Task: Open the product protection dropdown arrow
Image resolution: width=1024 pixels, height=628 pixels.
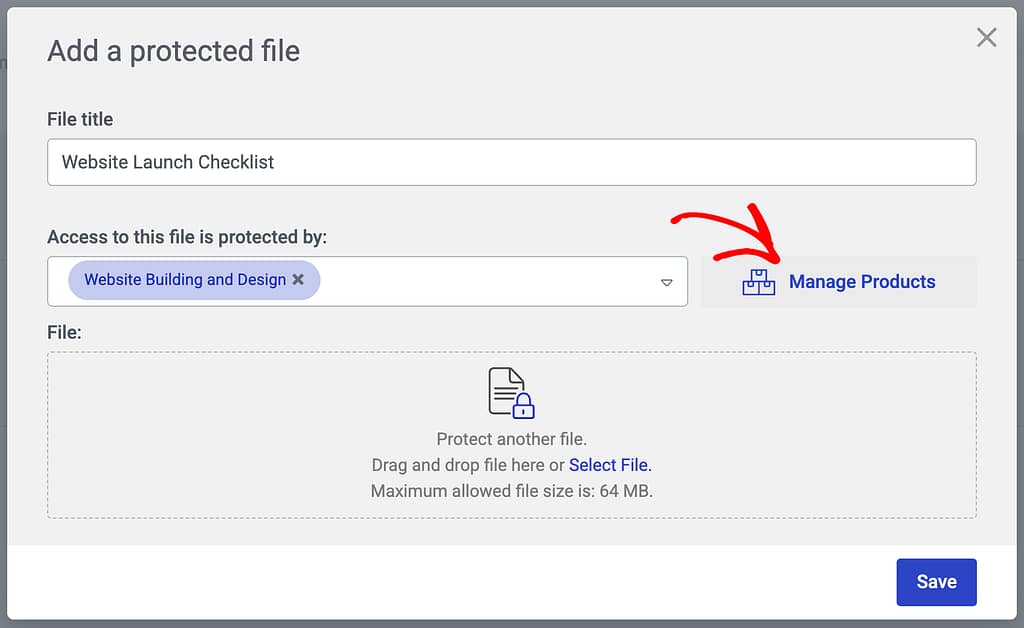Action: tap(666, 282)
